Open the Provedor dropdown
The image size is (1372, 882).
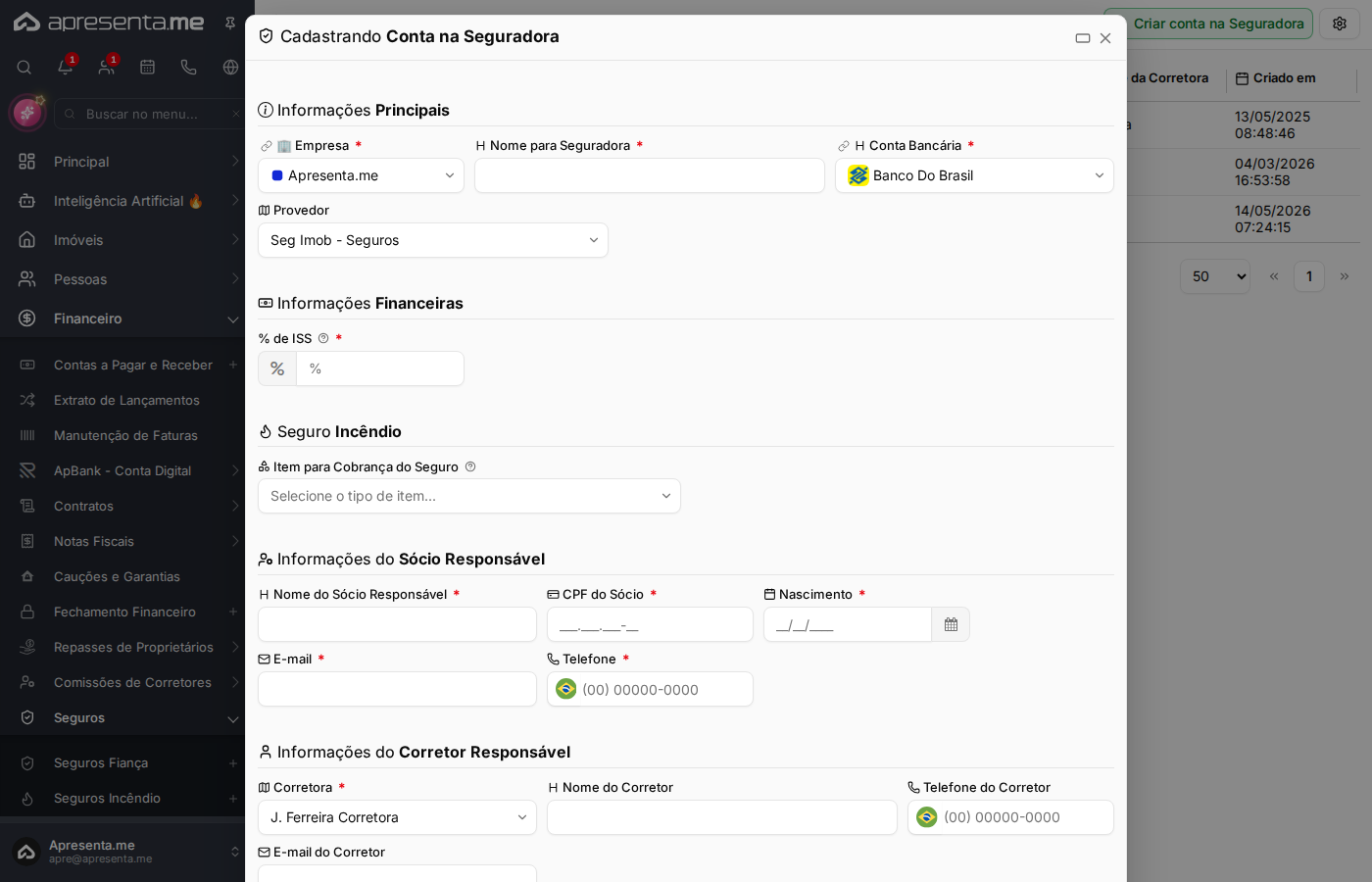click(x=433, y=240)
